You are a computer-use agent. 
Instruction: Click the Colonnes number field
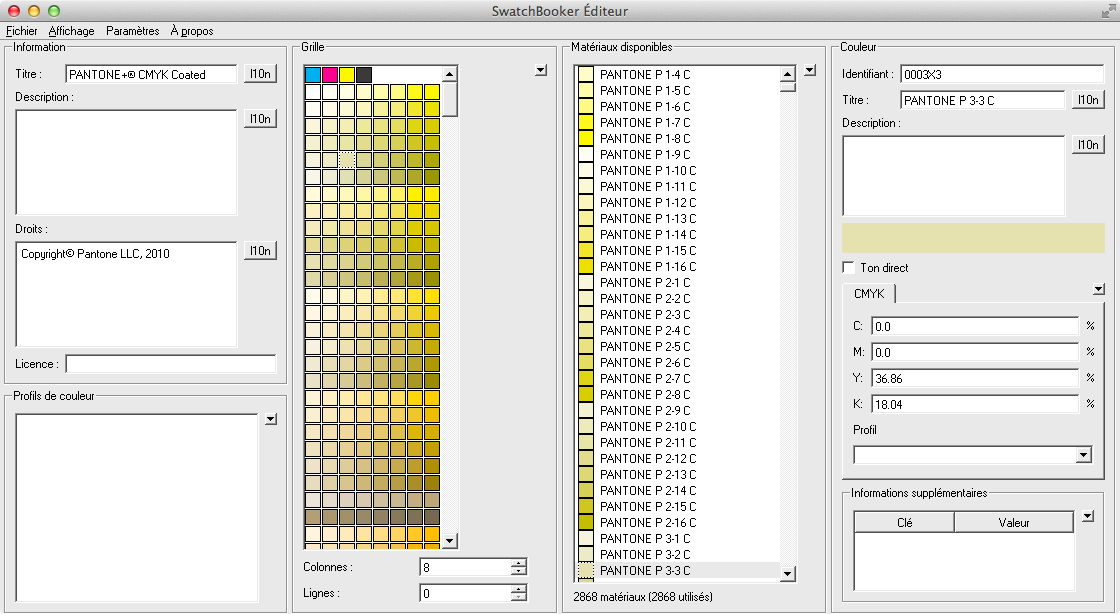466,568
